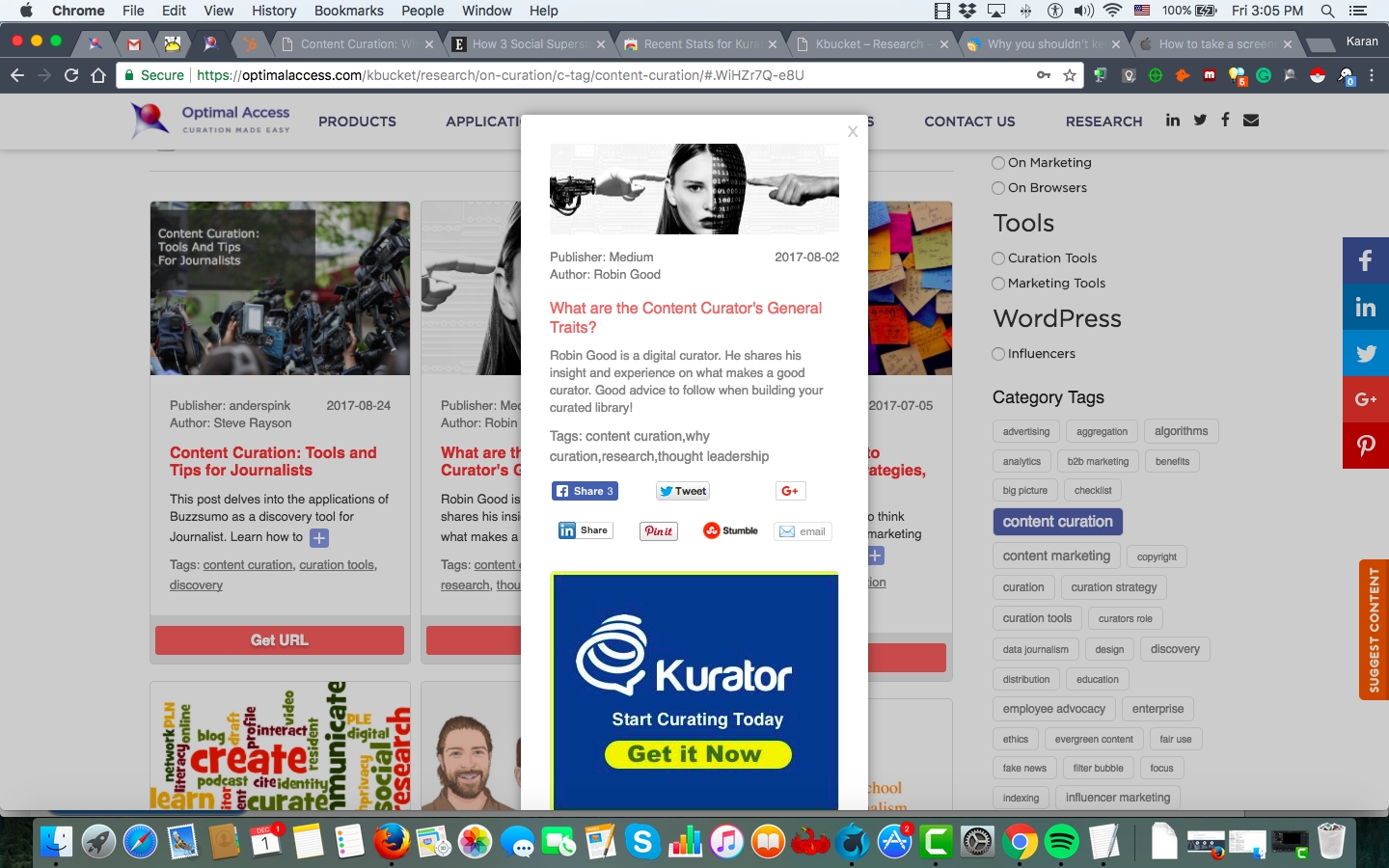Click the 'discovery' tag link in the Journalists card
This screenshot has height=868, width=1389.
(x=196, y=585)
